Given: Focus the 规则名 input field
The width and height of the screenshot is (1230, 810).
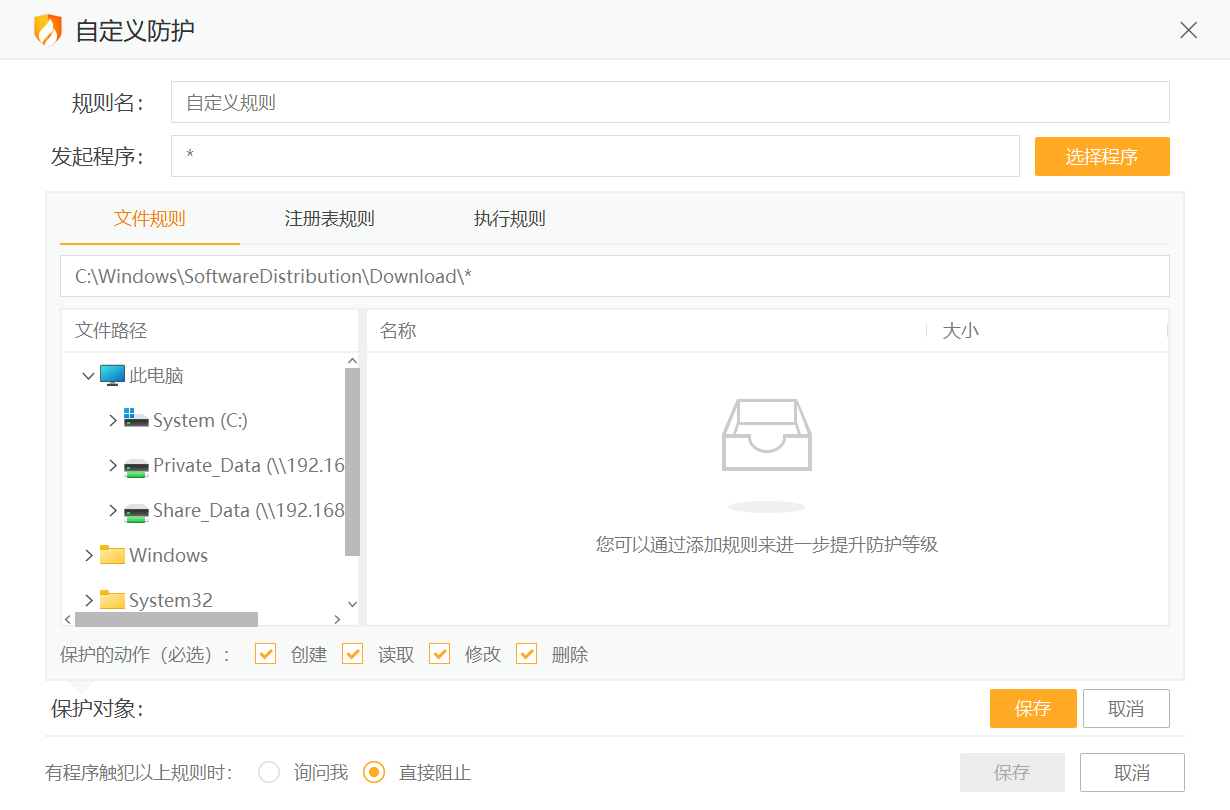Looking at the screenshot, I should pos(670,102).
